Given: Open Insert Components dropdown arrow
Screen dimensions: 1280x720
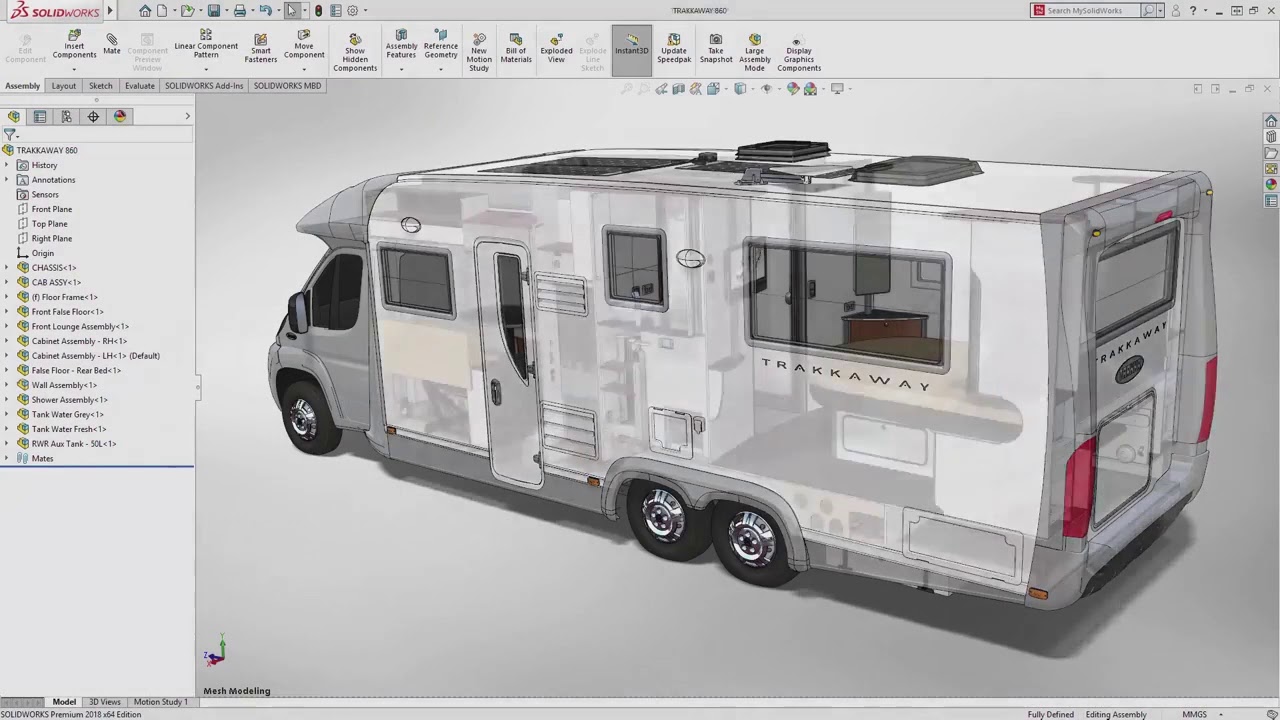Looking at the screenshot, I should pyautogui.click(x=74, y=69).
